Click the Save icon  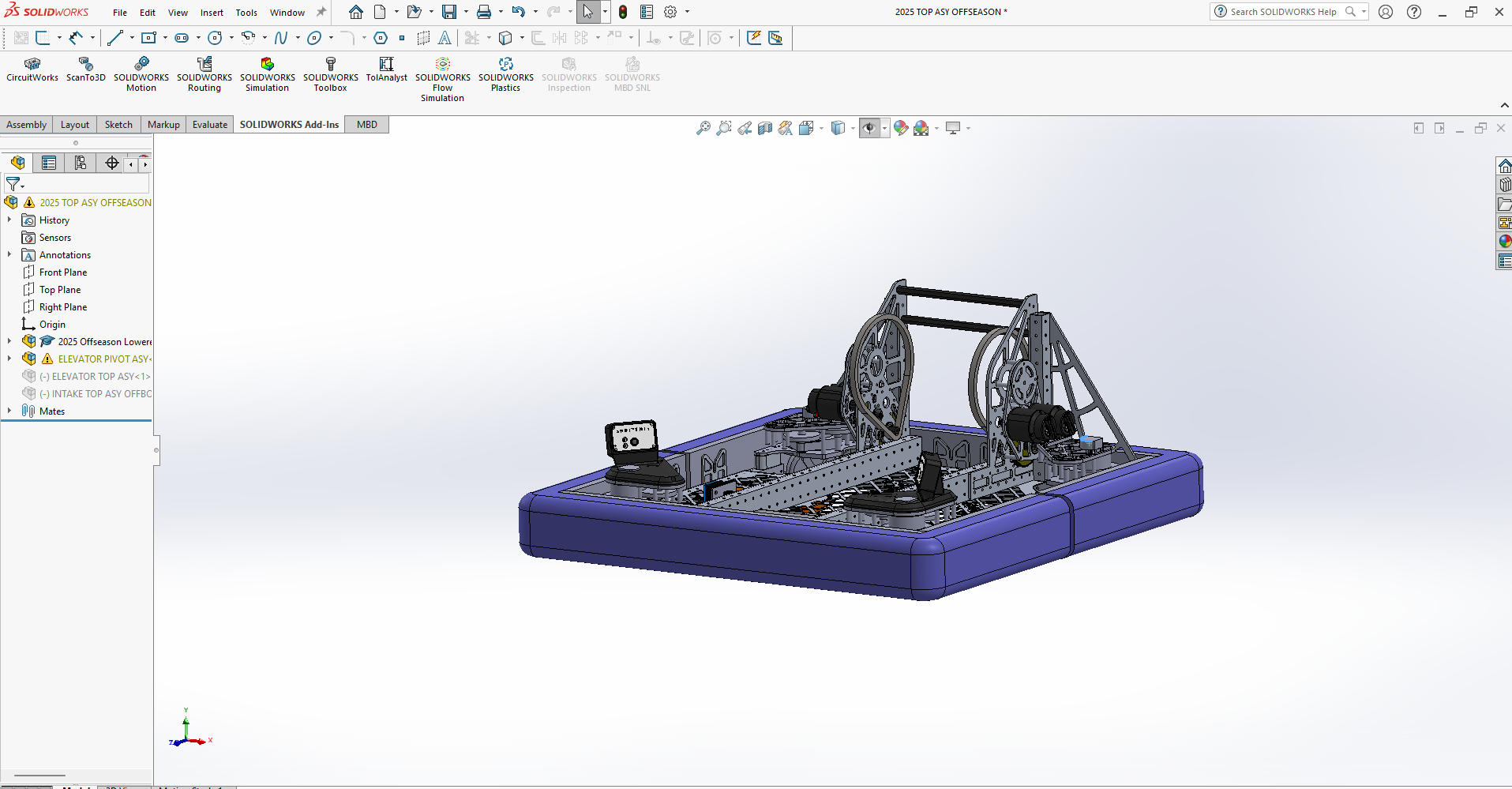click(448, 12)
